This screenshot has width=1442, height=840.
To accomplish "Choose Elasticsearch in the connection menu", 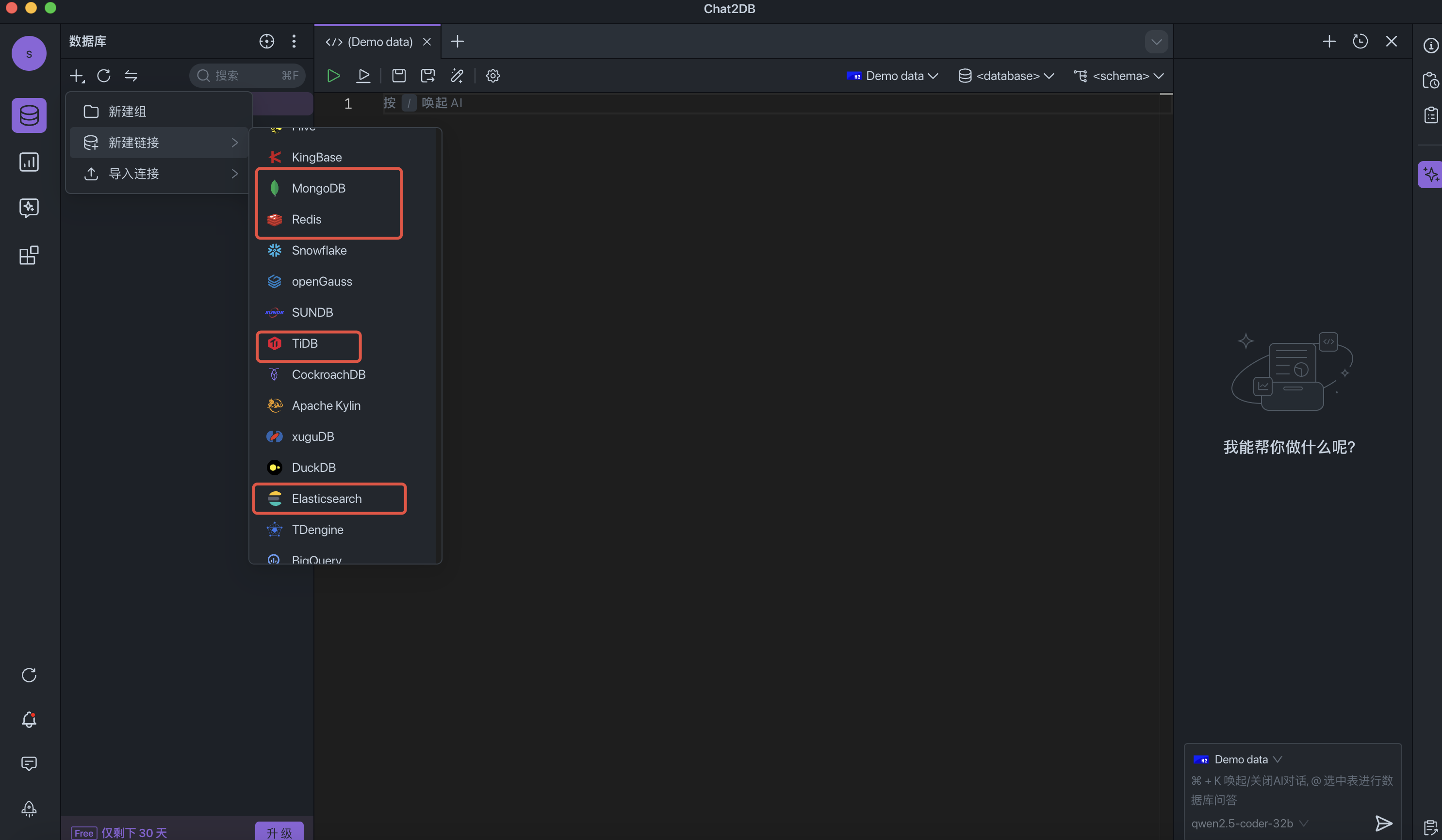I will (326, 499).
